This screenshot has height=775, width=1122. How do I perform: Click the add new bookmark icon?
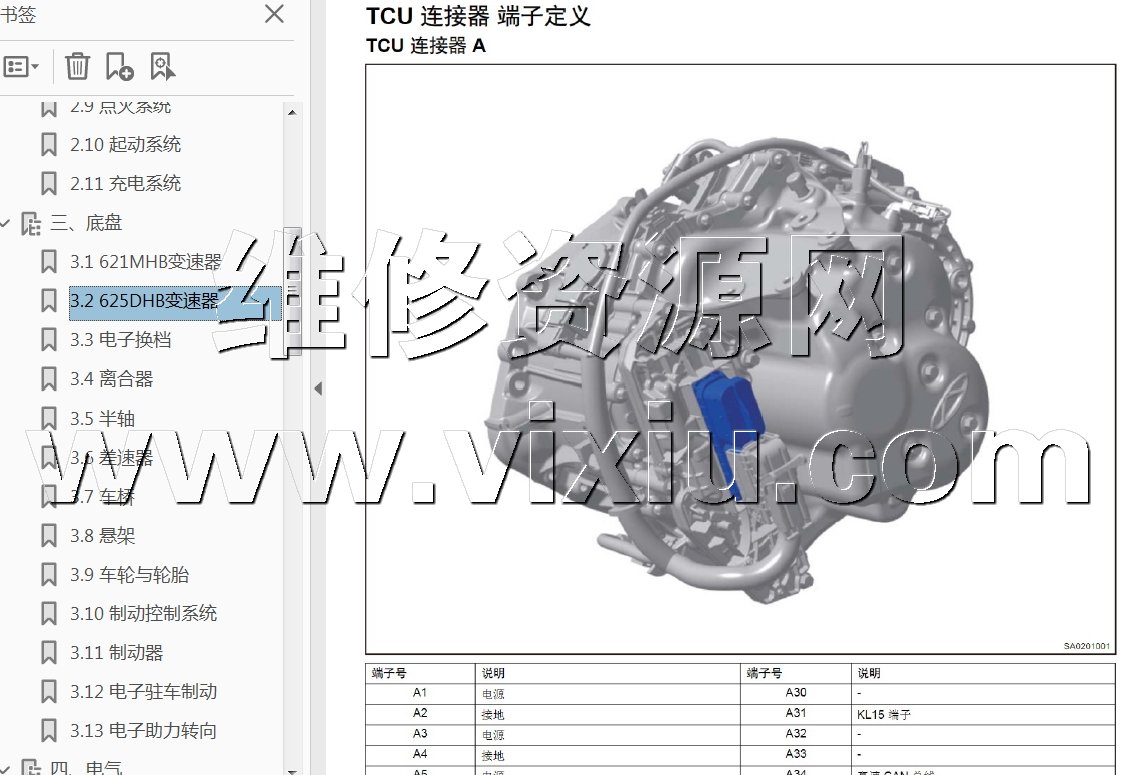pyautogui.click(x=119, y=67)
